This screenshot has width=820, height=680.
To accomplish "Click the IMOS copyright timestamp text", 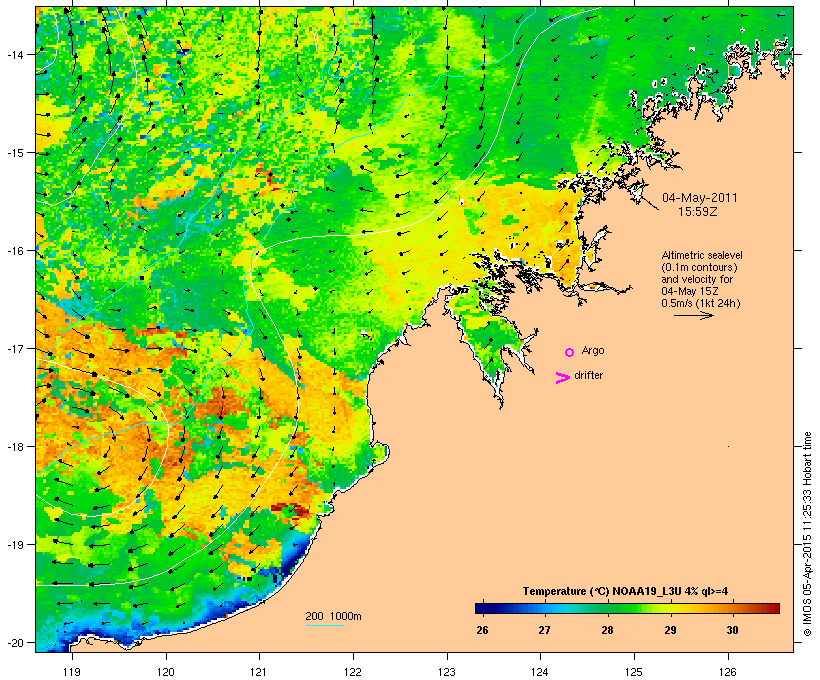I will point(807,534).
